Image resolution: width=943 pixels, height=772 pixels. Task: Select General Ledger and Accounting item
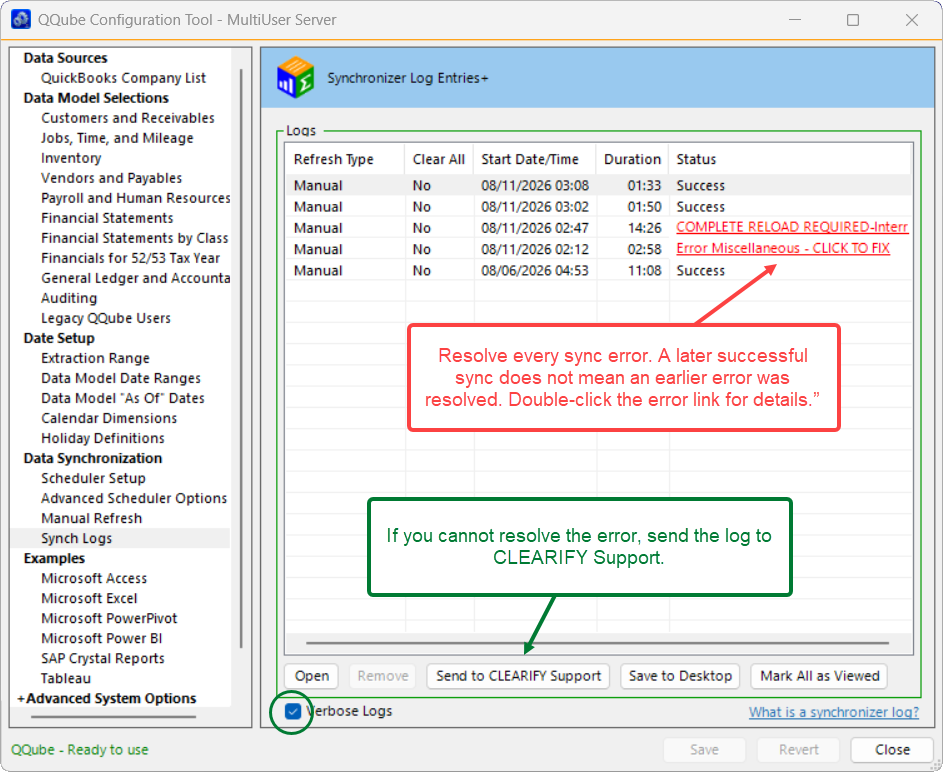point(135,278)
